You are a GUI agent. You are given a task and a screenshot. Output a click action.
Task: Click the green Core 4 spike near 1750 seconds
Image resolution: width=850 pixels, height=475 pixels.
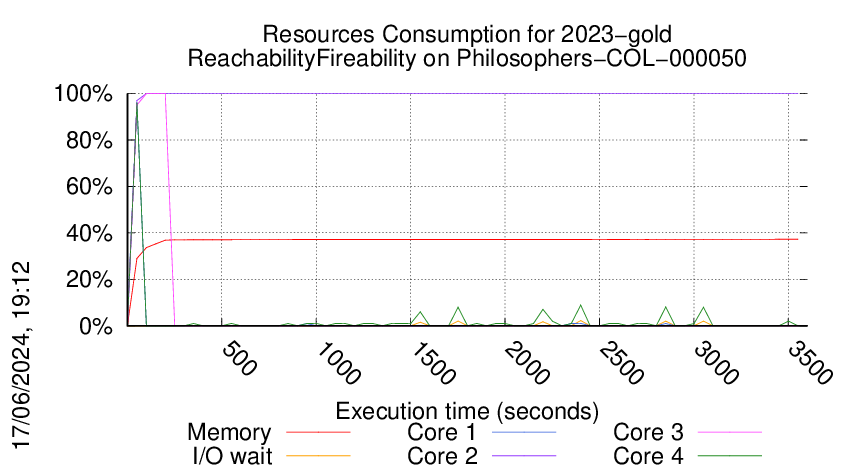tap(458, 316)
